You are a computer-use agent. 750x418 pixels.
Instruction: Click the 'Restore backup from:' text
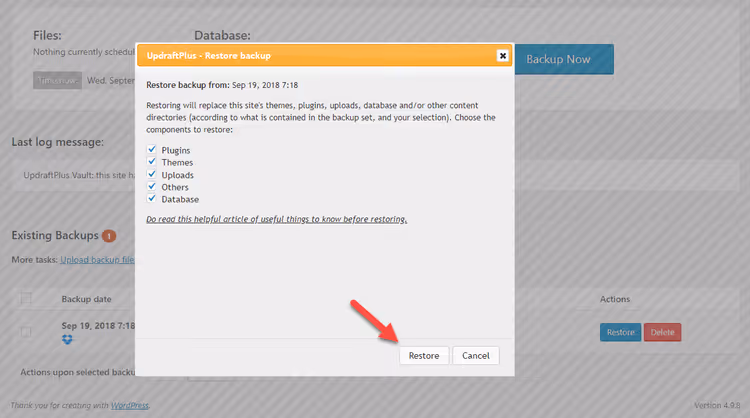188,85
